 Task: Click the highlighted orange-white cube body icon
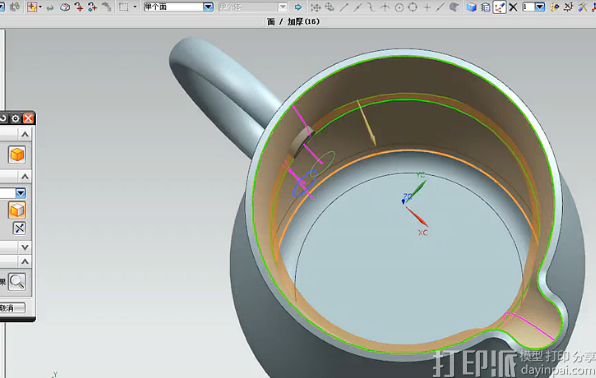17,210
